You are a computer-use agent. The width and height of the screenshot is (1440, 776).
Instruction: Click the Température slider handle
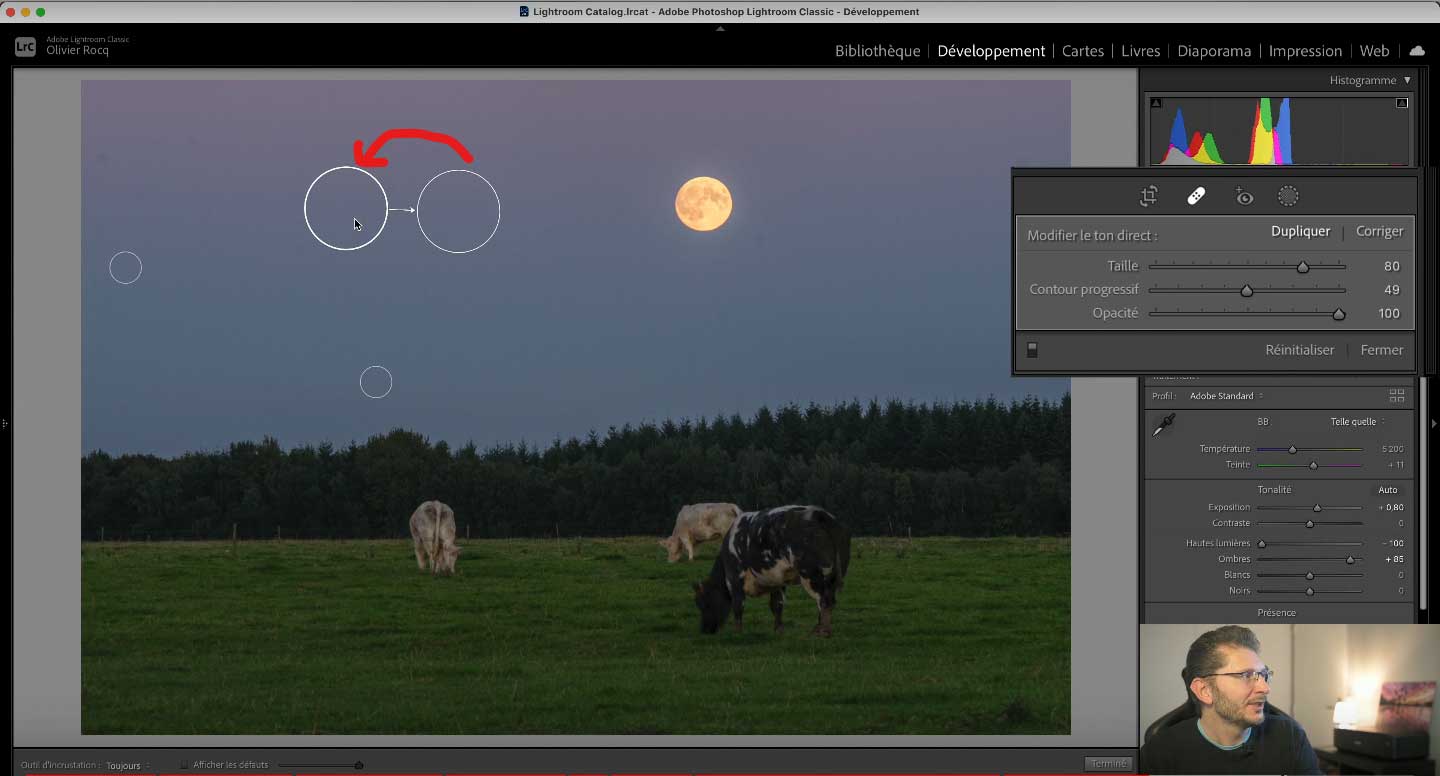point(1293,450)
